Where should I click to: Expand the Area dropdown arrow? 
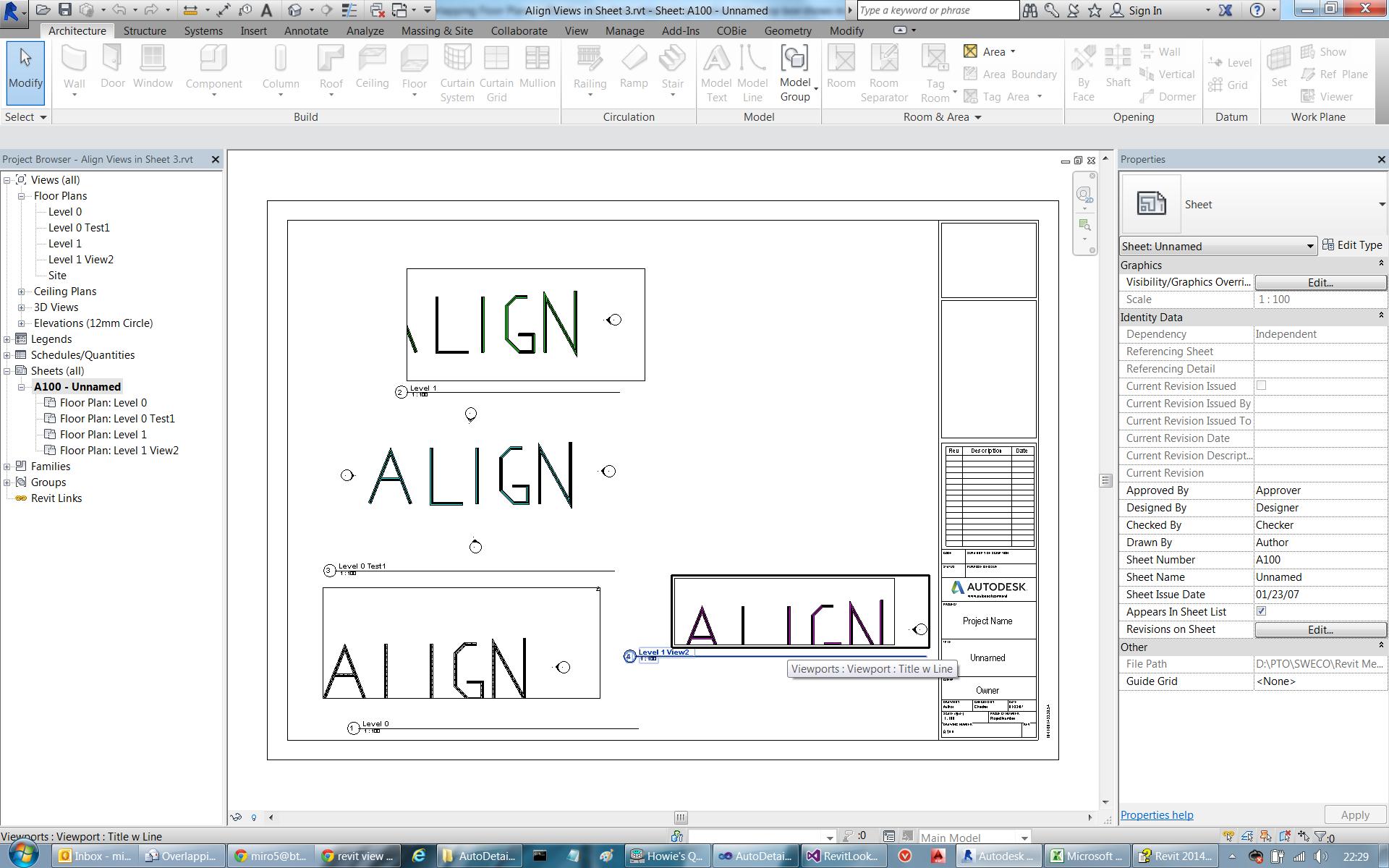click(1013, 51)
